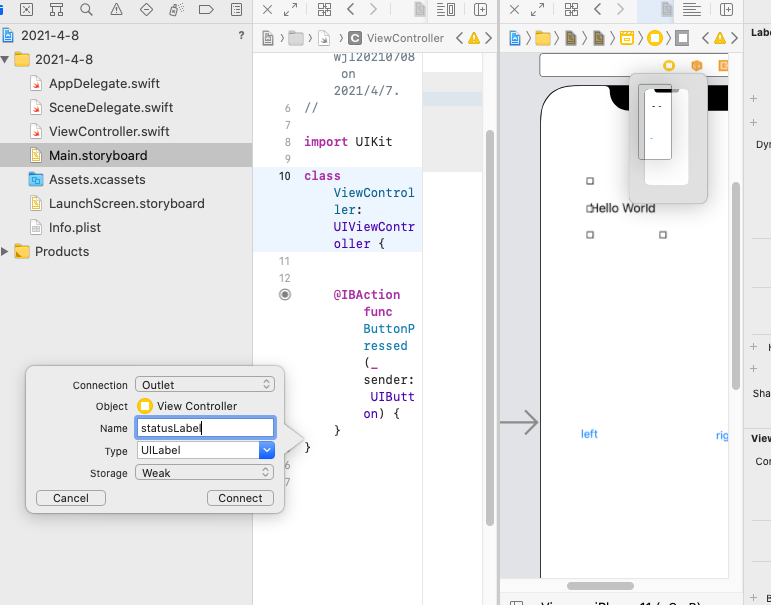Open the breakpoint navigator tag icon
The height and width of the screenshot is (605, 771).
tap(206, 9)
